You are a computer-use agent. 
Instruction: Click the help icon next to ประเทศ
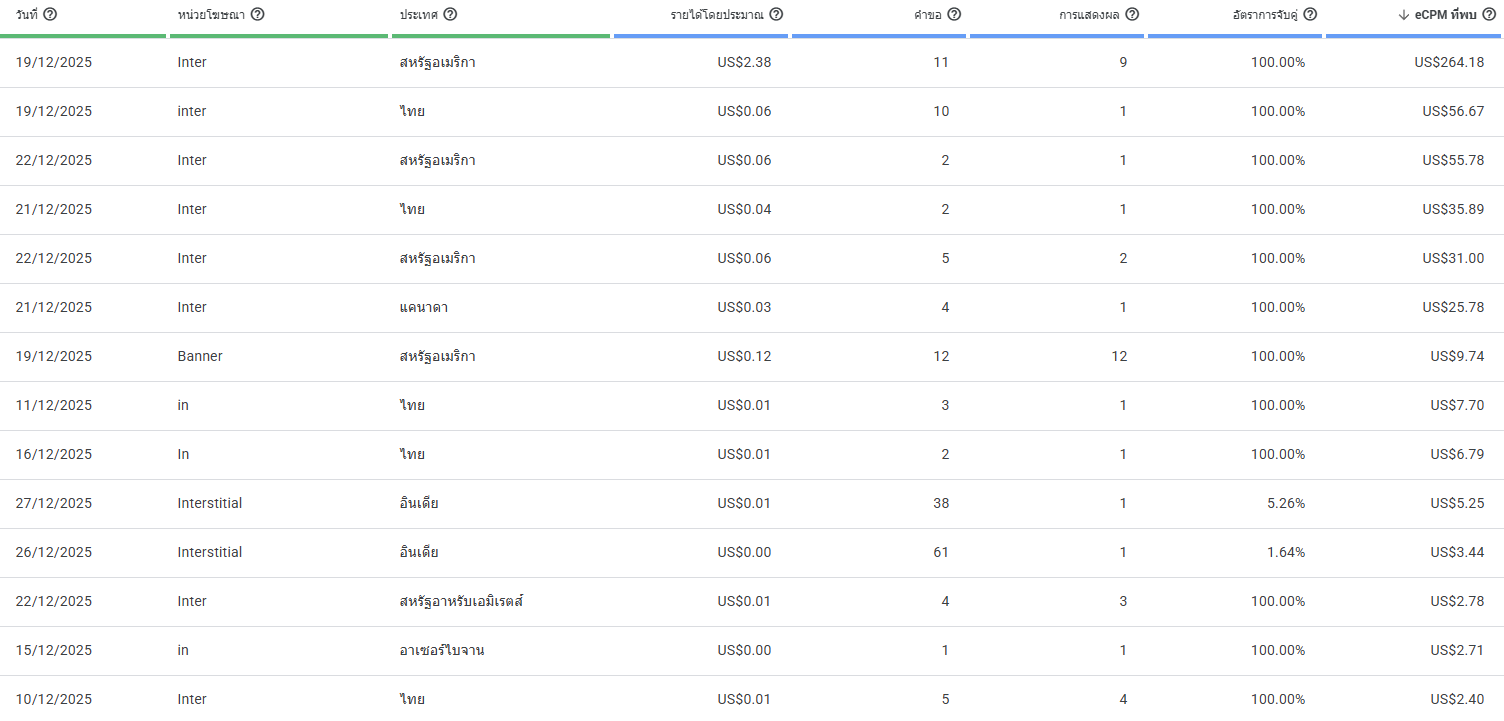tap(450, 14)
